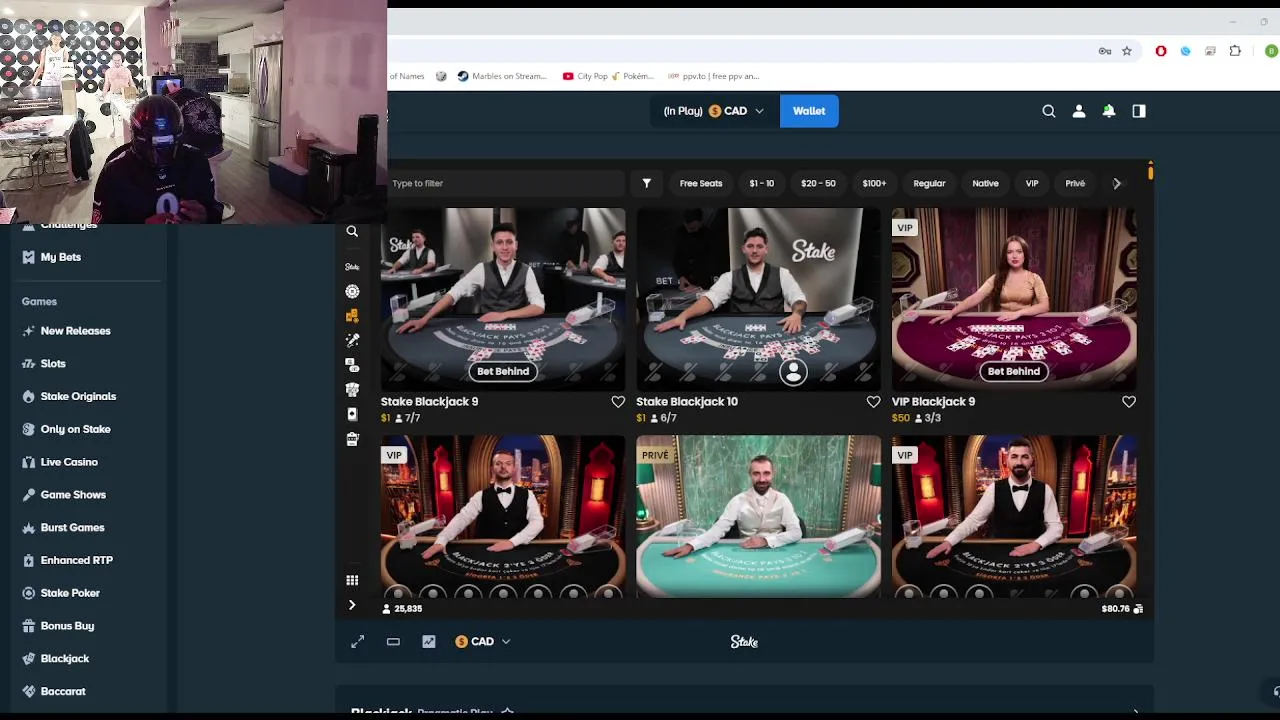Open the password key icon in address bar
The height and width of the screenshot is (720, 1280).
coord(1105,51)
